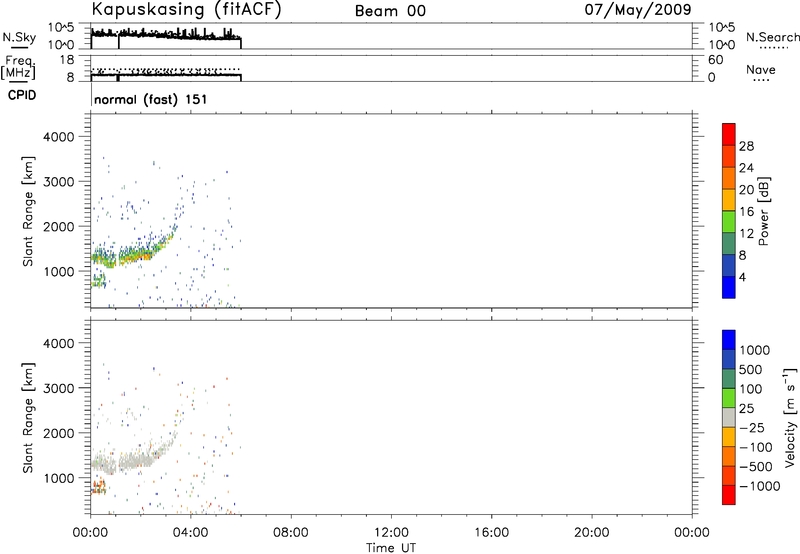Click the 'normal (fast) 151' mode text
The image size is (800, 554).
click(x=151, y=99)
